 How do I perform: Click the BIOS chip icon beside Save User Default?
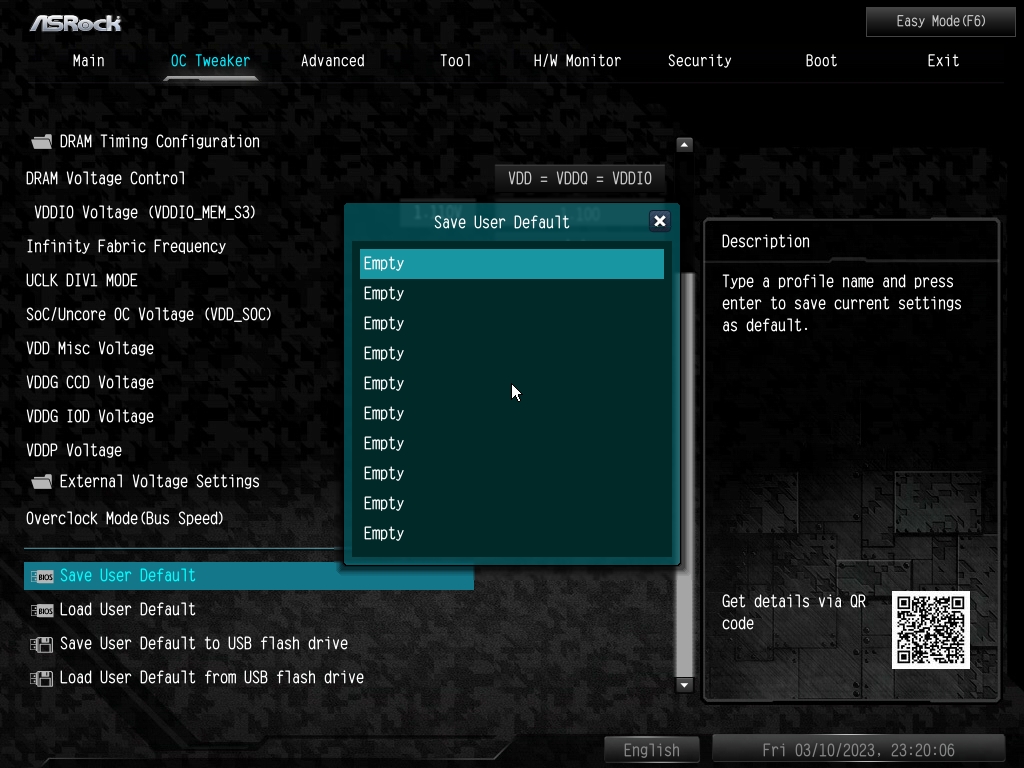[42, 576]
